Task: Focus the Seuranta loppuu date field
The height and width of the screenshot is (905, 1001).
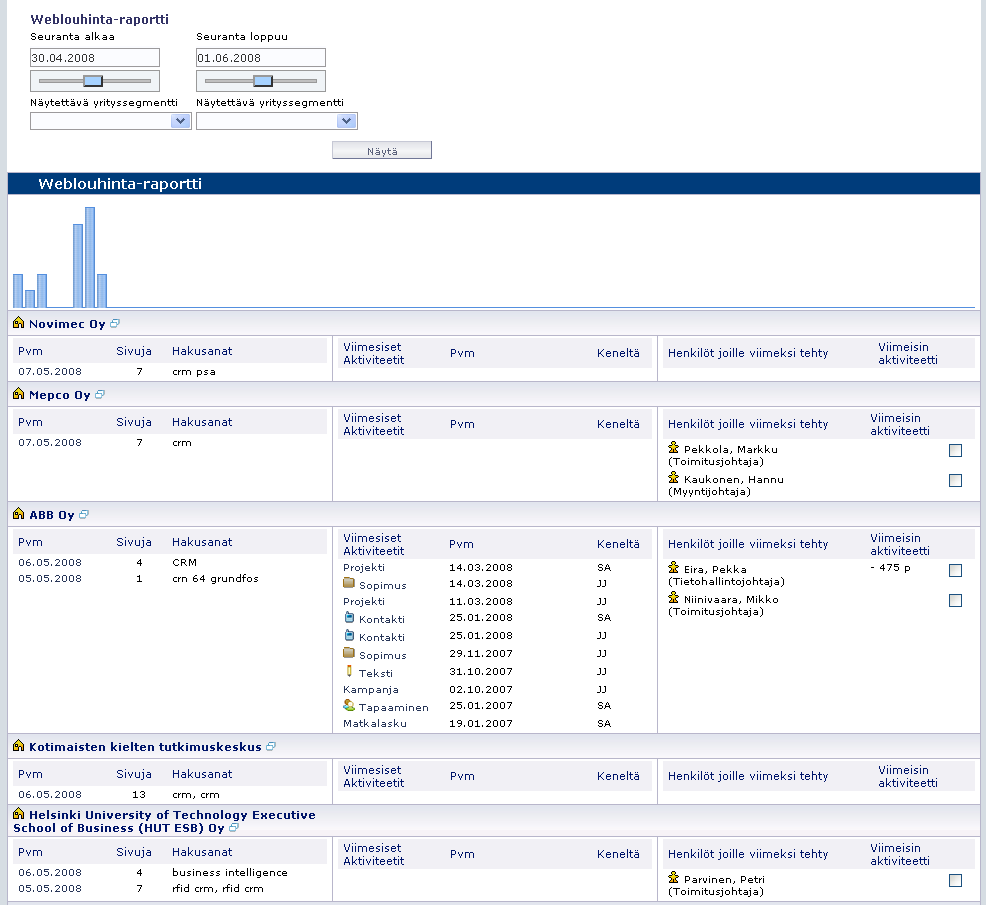Action: point(260,57)
